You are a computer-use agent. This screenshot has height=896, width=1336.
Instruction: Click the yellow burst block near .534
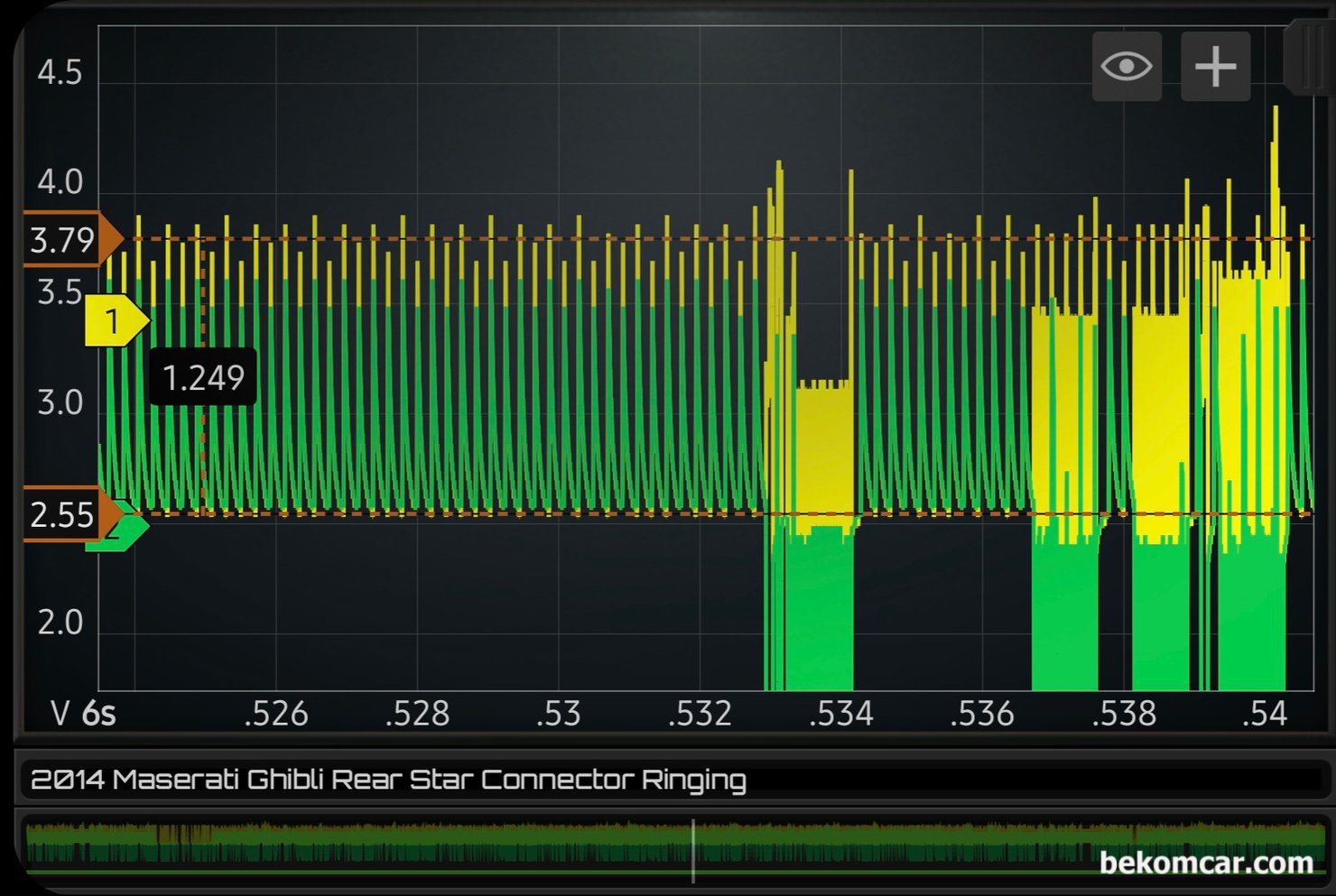[x=823, y=451]
